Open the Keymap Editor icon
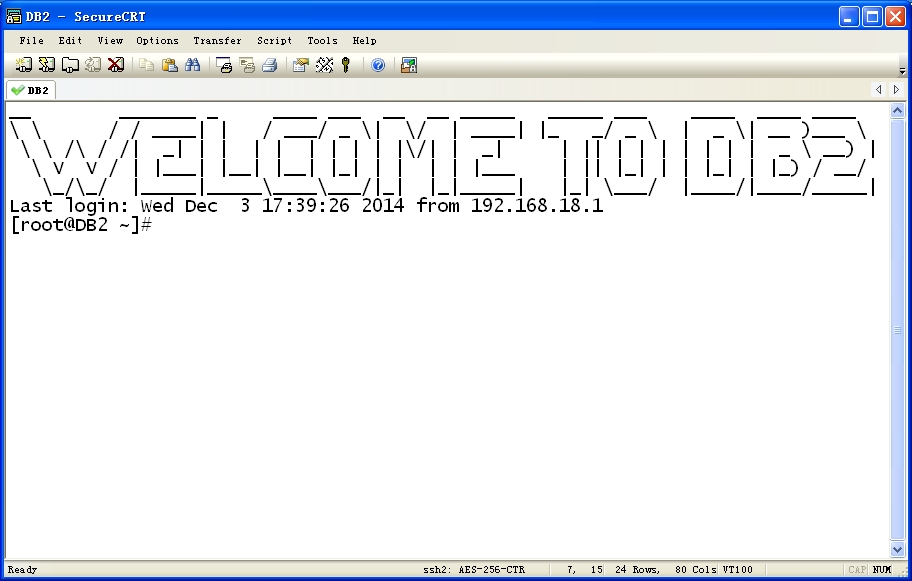The height and width of the screenshot is (581, 912). (x=324, y=65)
